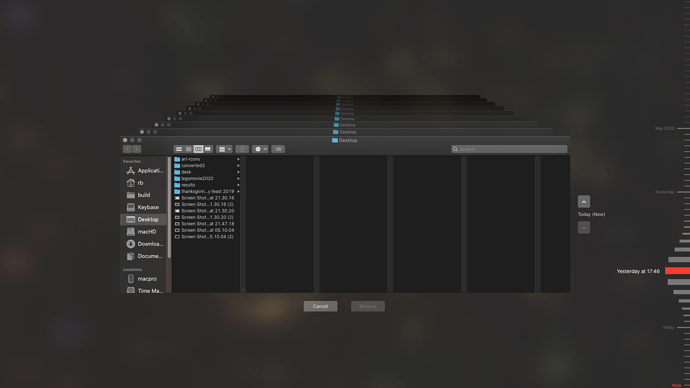Click the macpro computer icon
This screenshot has height=388, width=690.
131,279
